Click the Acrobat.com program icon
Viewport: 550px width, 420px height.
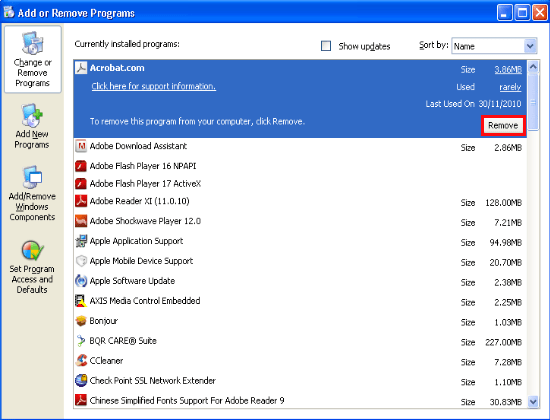[x=81, y=68]
